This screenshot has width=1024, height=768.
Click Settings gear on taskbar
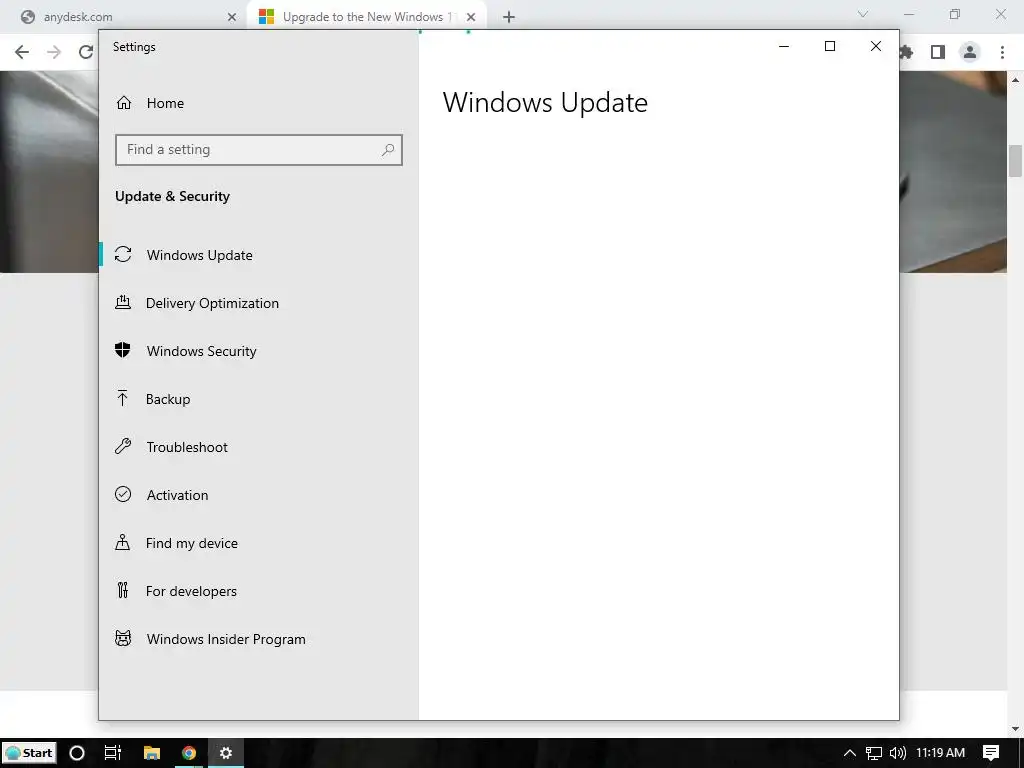tap(226, 753)
